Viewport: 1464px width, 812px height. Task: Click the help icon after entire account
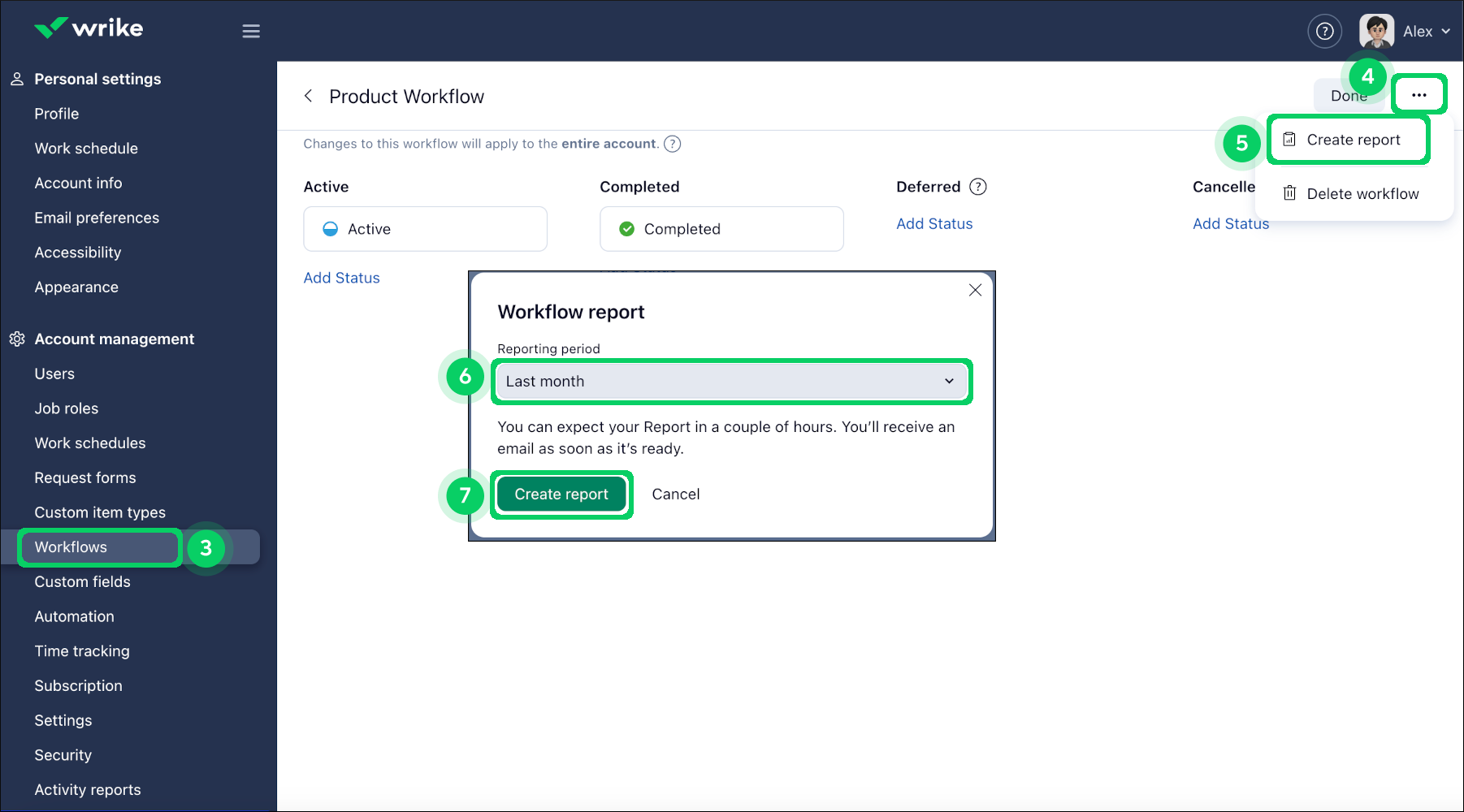coord(673,144)
